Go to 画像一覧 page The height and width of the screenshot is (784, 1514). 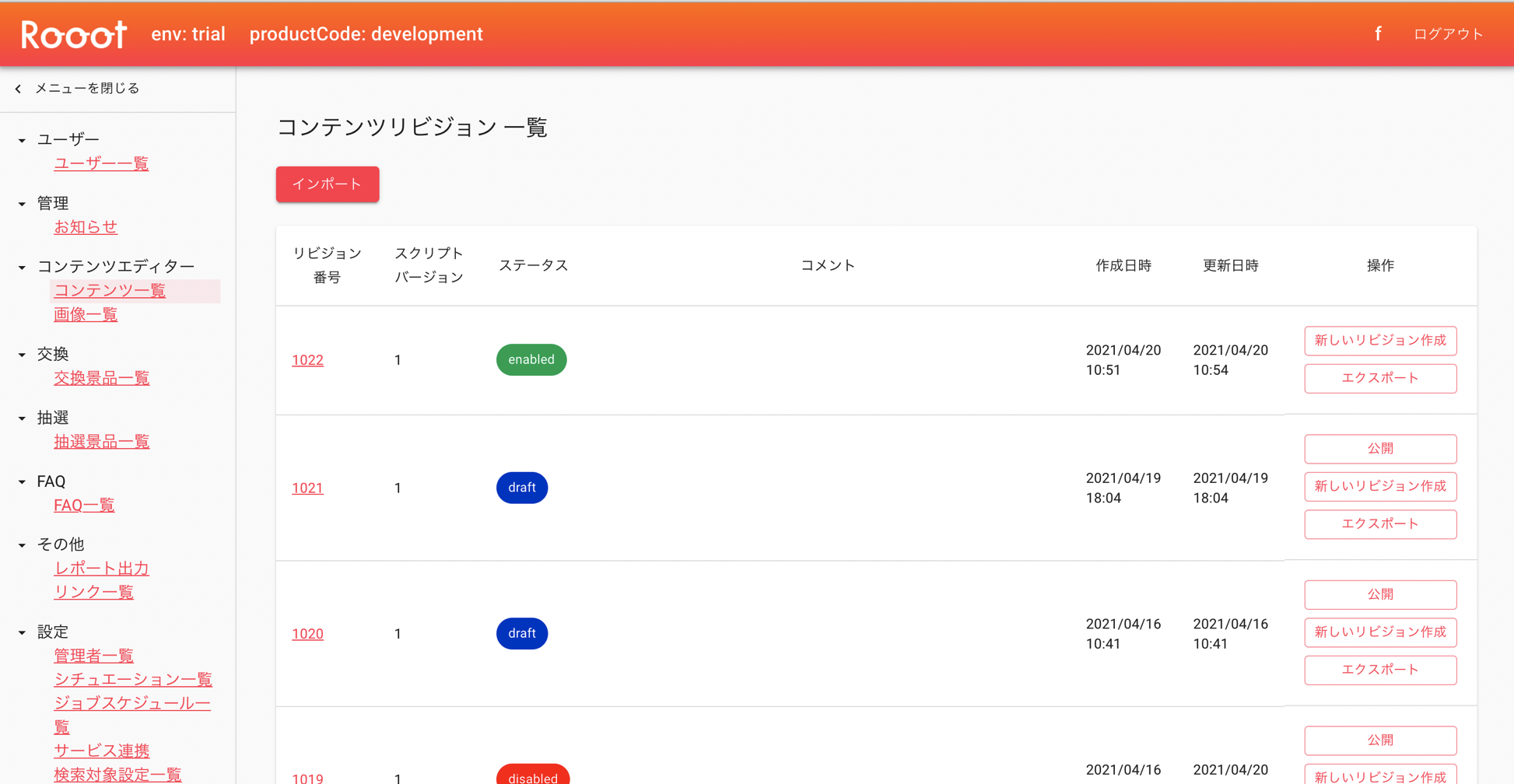(x=86, y=315)
